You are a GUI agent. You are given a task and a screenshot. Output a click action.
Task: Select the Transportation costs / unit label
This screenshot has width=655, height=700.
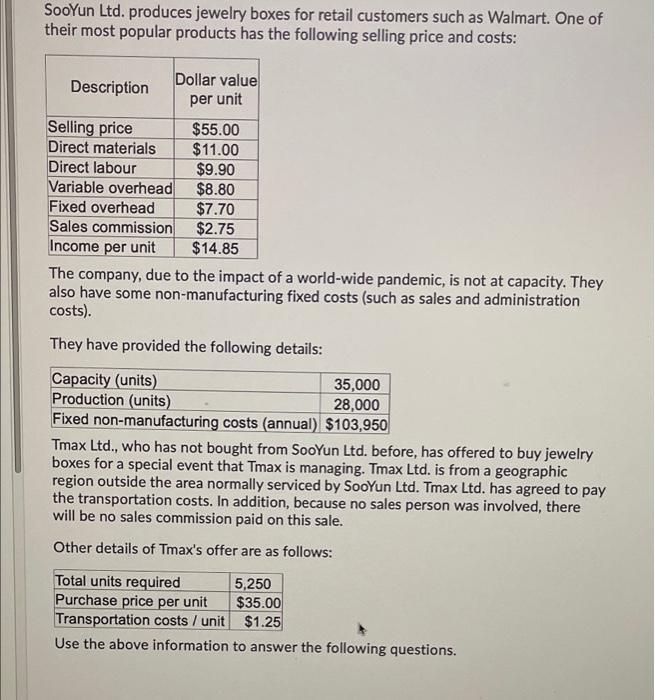(140, 620)
